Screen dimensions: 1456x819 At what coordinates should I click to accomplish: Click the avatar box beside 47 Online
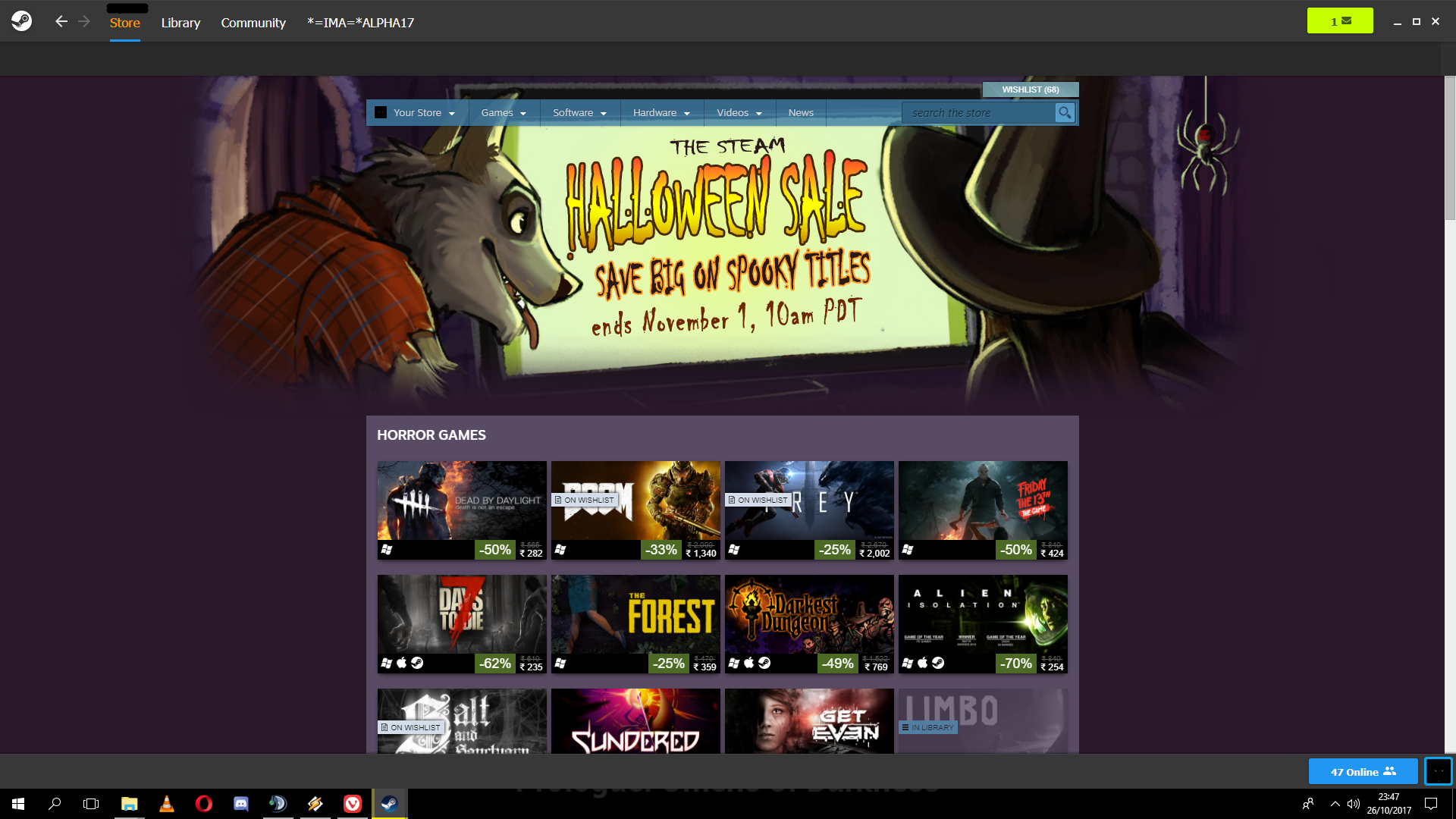[1438, 771]
